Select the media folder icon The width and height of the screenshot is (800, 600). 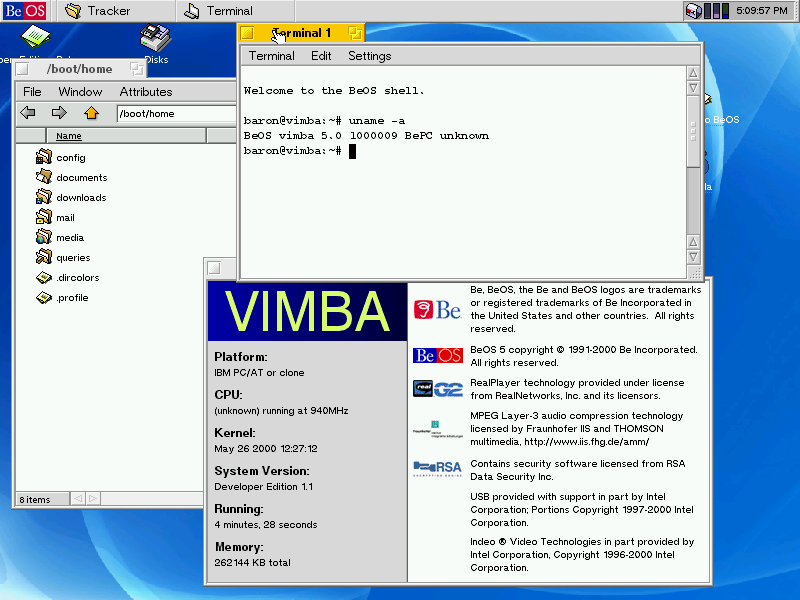(44, 237)
